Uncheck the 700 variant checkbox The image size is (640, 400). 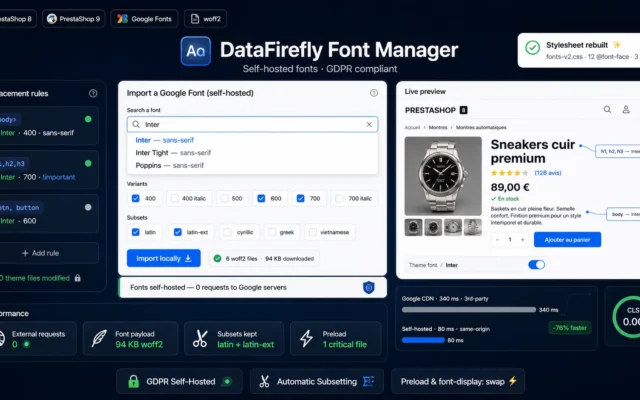[x=300, y=198]
